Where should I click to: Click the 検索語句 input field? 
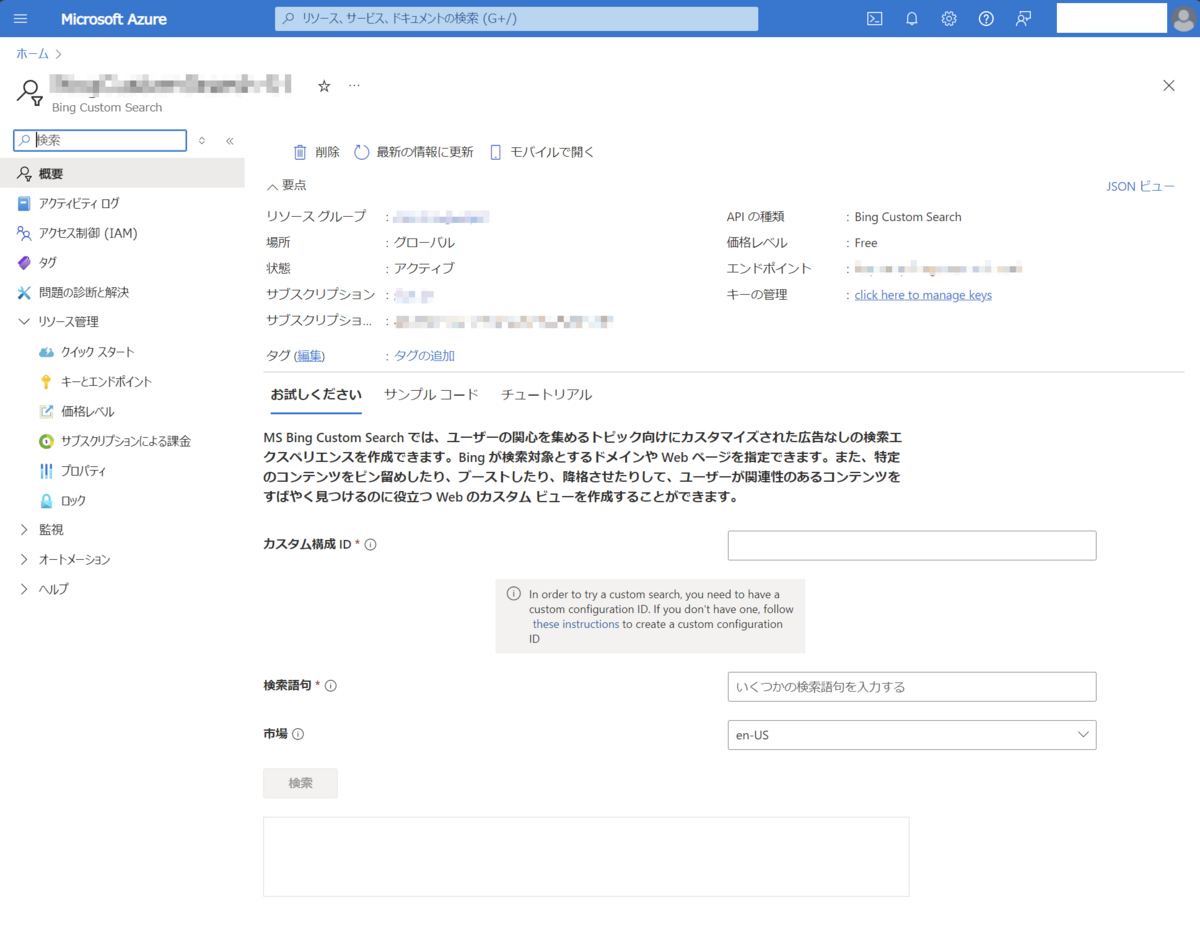pos(912,687)
